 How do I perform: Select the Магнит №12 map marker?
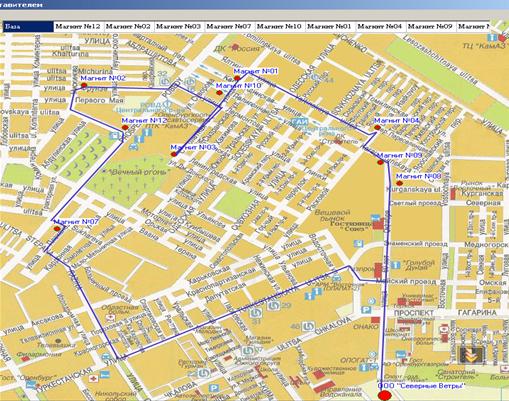point(125,127)
